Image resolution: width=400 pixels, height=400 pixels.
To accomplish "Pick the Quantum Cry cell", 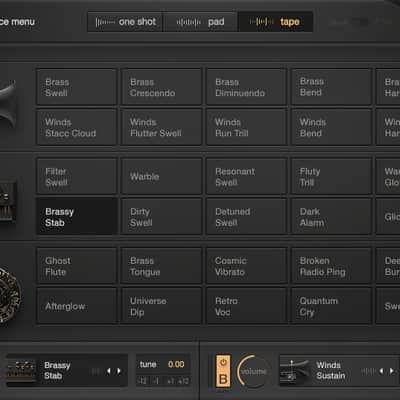I will (x=331, y=306).
